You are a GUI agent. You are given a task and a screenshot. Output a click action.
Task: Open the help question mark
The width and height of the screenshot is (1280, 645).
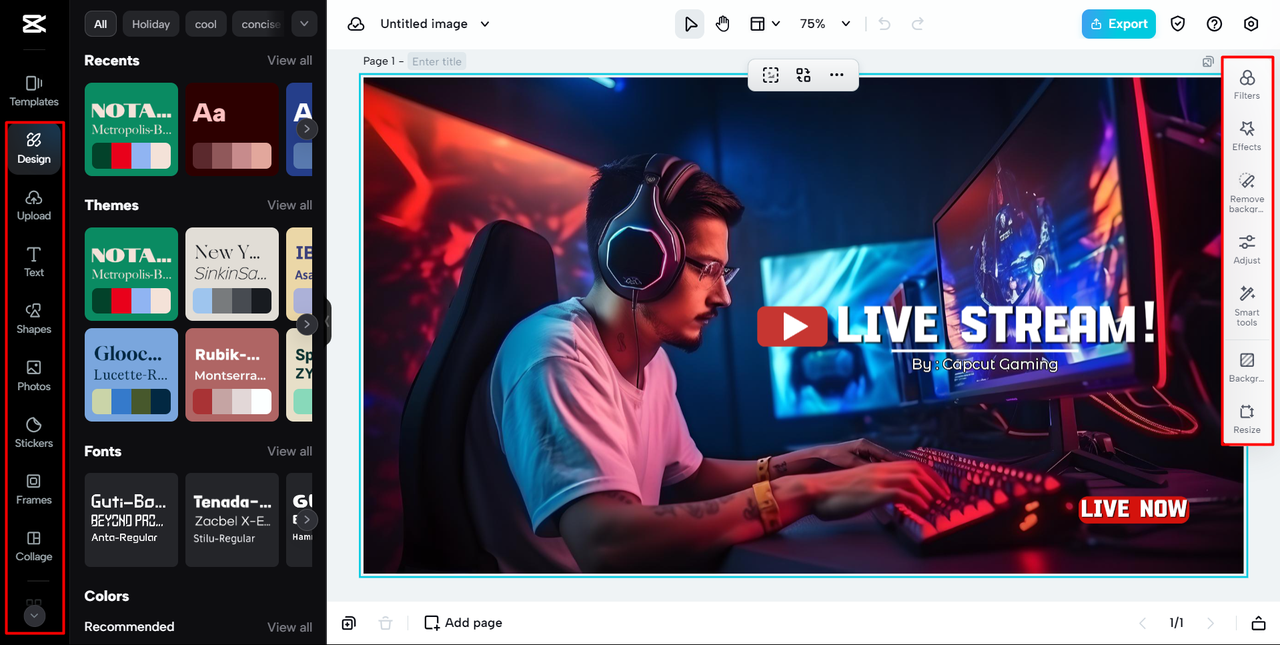pos(1214,24)
